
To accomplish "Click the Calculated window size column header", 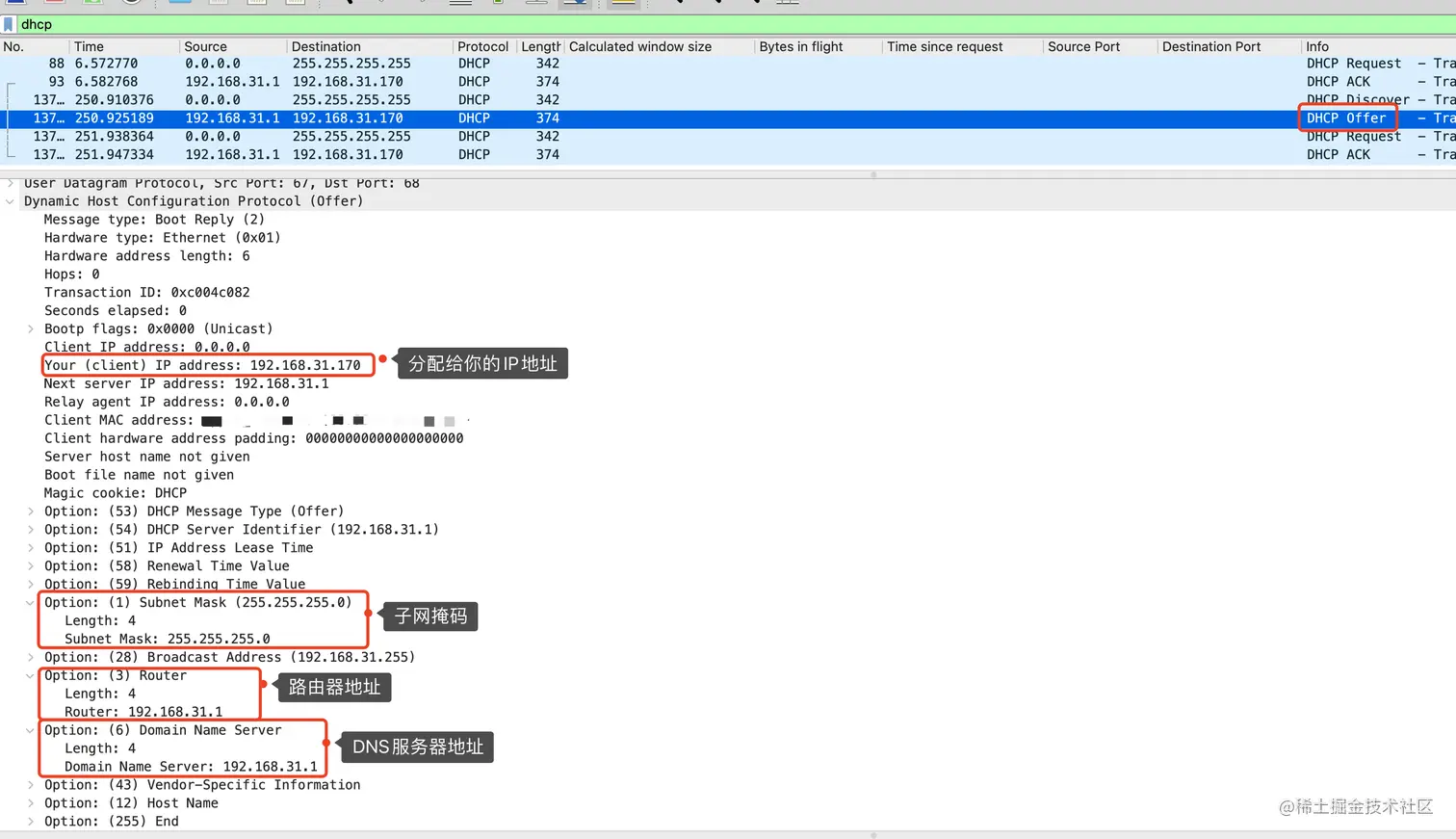I will (x=659, y=46).
